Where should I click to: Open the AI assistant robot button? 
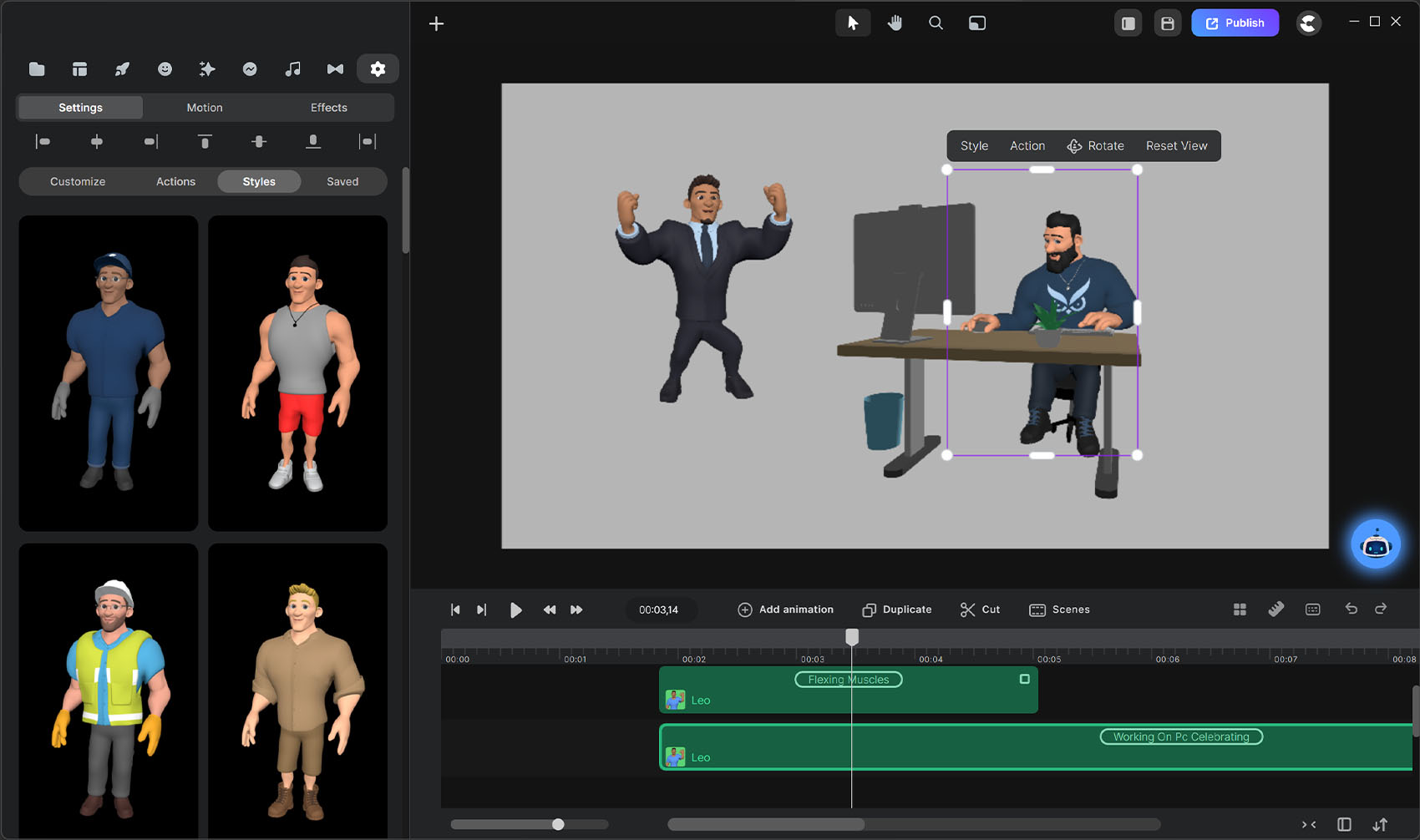1375,544
